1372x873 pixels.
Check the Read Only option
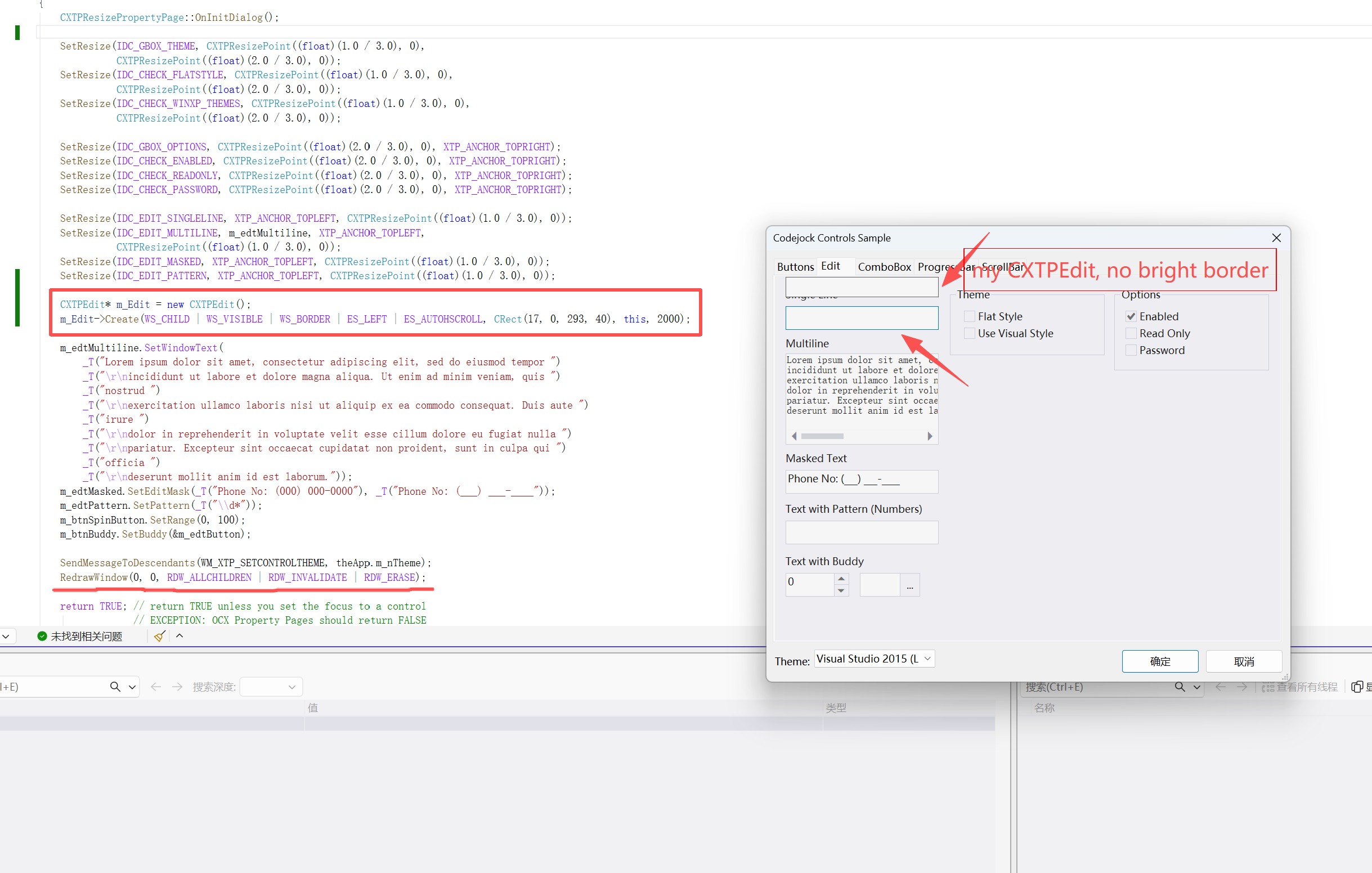click(1131, 333)
